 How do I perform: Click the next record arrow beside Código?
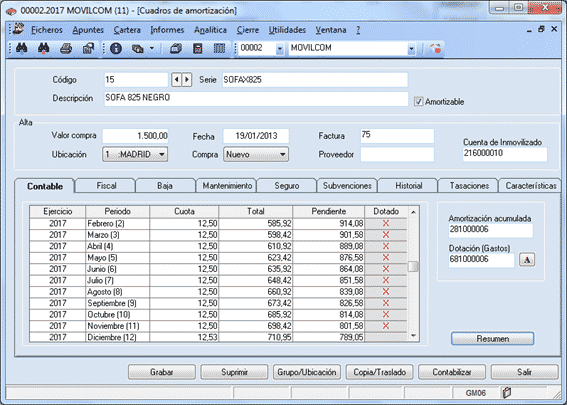pyautogui.click(x=187, y=80)
